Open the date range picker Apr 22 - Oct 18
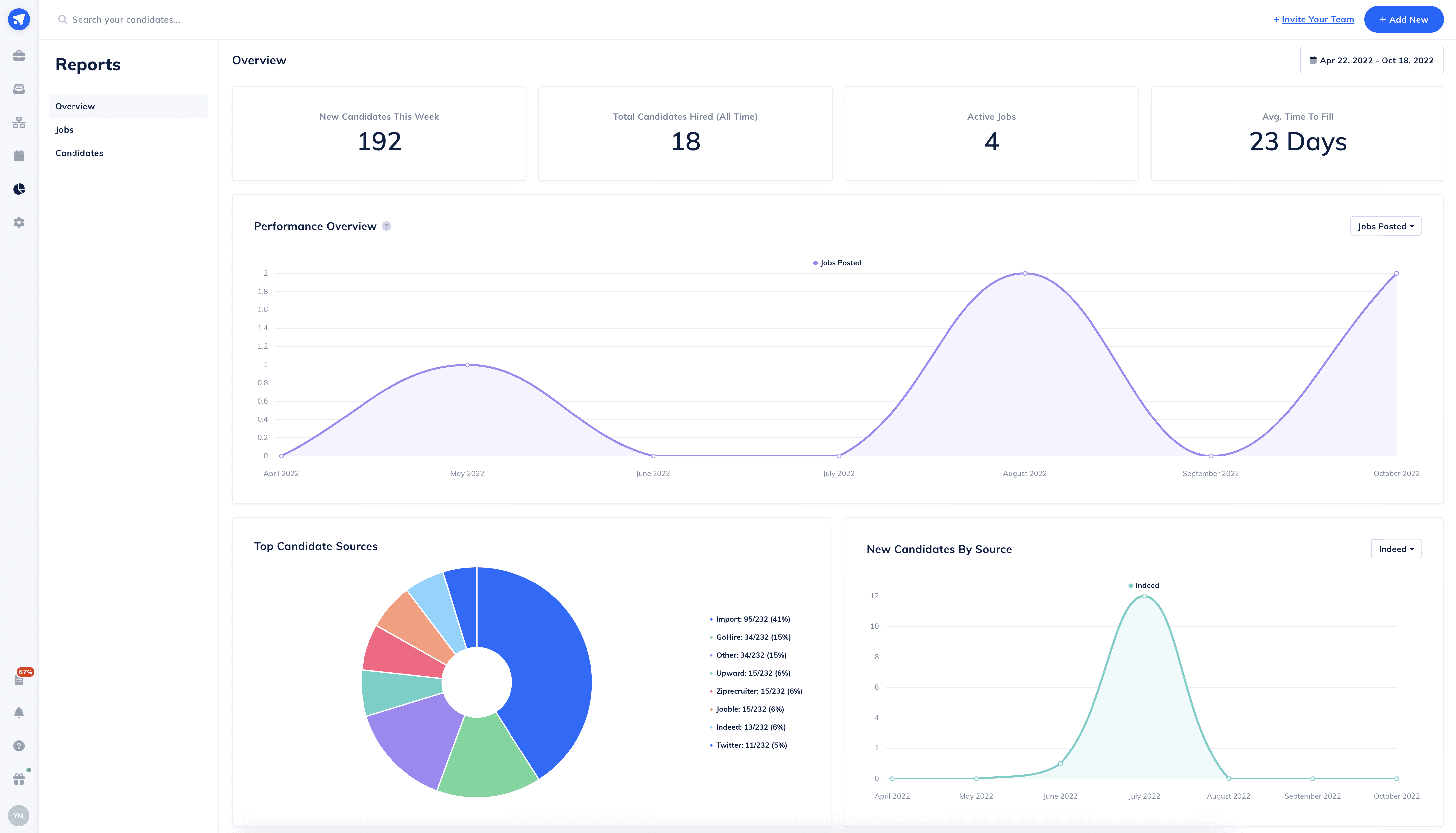This screenshot has width=1456, height=833. (1372, 60)
